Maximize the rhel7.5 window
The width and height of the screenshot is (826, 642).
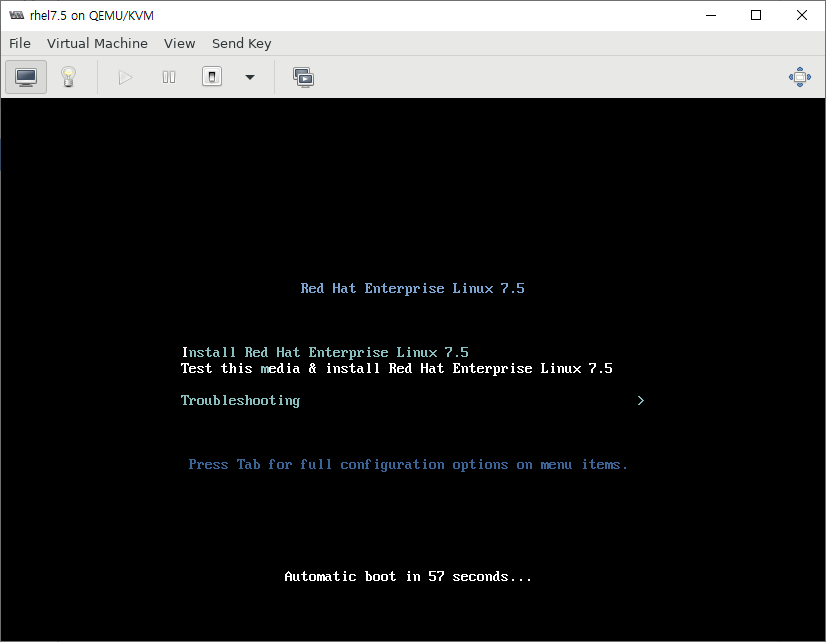(756, 15)
